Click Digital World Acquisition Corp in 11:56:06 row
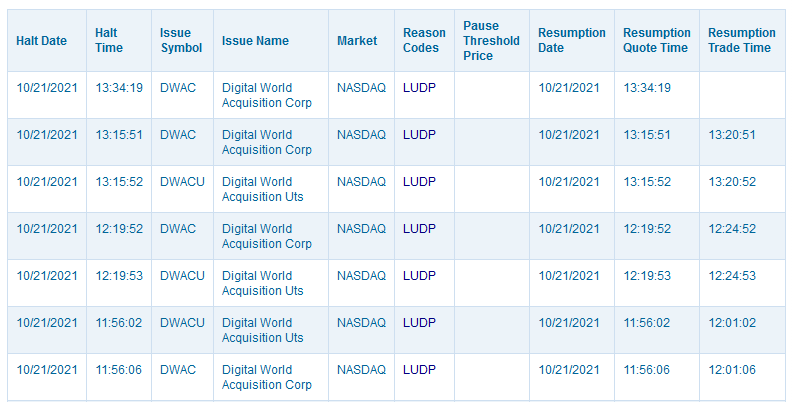The width and height of the screenshot is (793, 402). coord(267,377)
